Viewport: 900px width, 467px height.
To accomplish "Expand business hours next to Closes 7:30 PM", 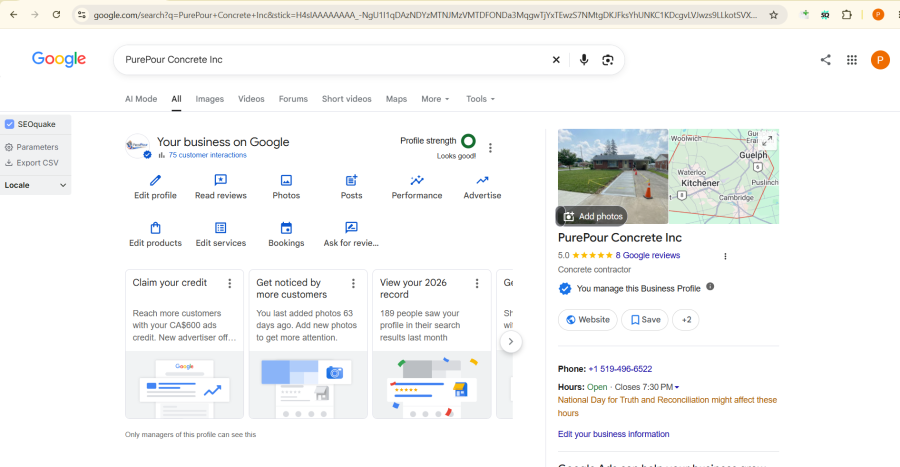I will 677,387.
